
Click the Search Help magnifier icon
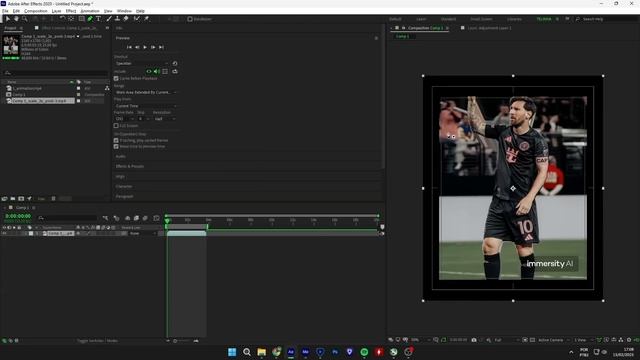(578, 19)
